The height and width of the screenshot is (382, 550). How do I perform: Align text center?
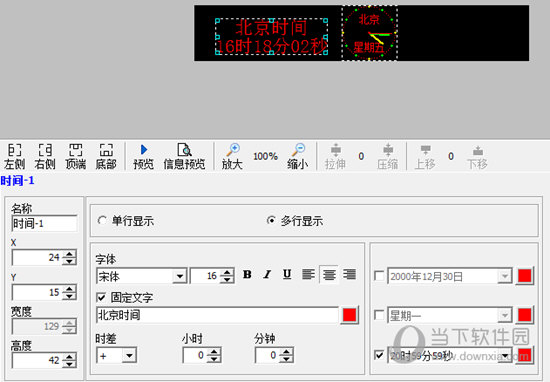click(329, 275)
